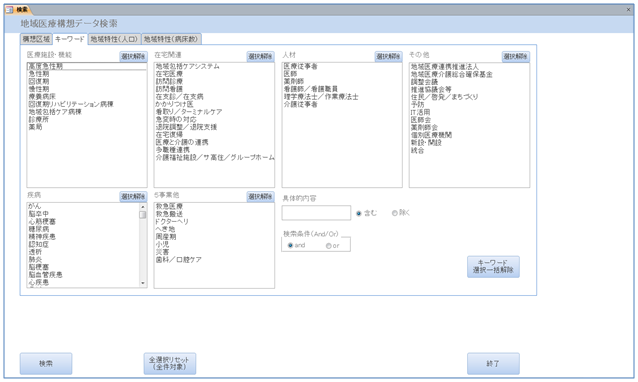Image resolution: width=638 pixels, height=382 pixels.
Task: Click 選択解除 for その他 list
Action: (x=516, y=57)
